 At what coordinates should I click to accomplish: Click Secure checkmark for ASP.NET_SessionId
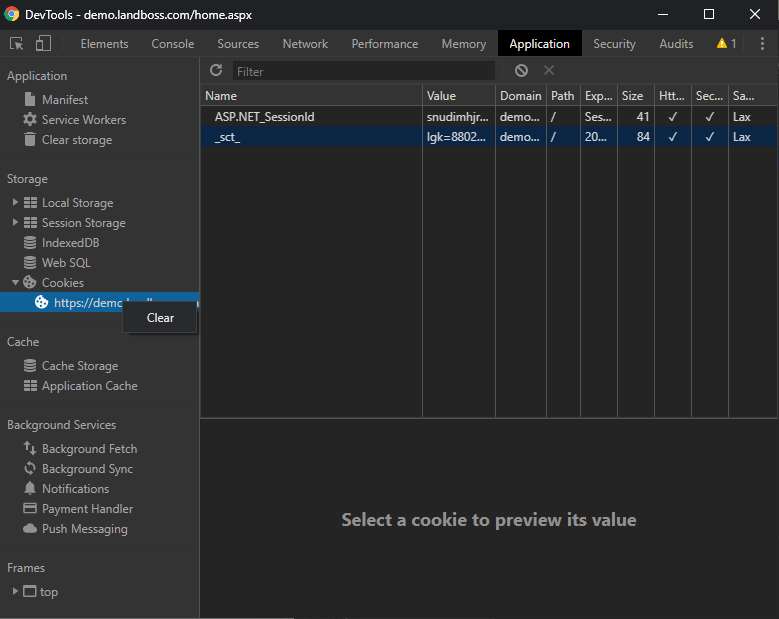[x=710, y=117]
